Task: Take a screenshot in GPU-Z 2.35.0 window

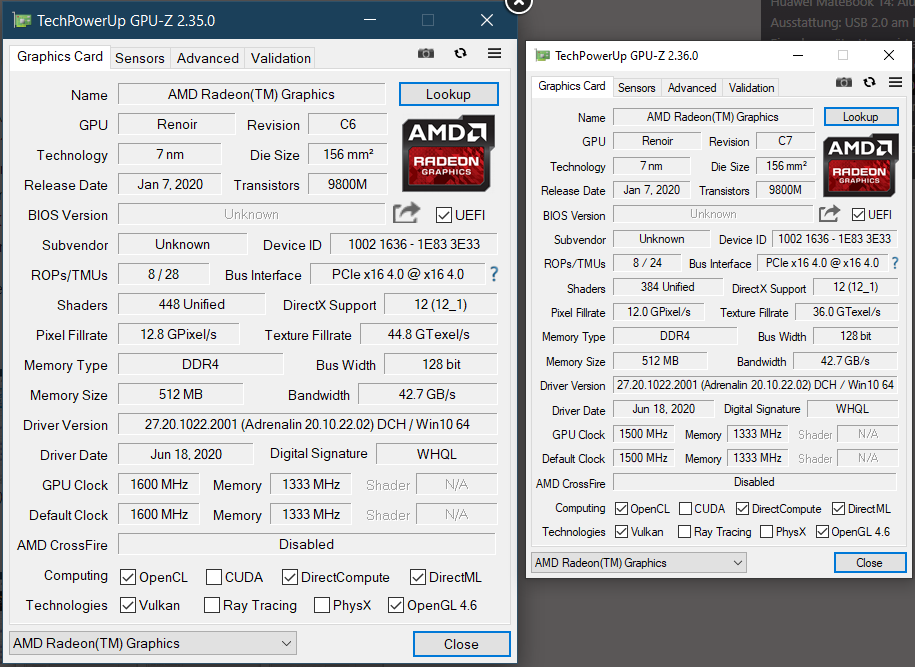Action: tap(426, 54)
